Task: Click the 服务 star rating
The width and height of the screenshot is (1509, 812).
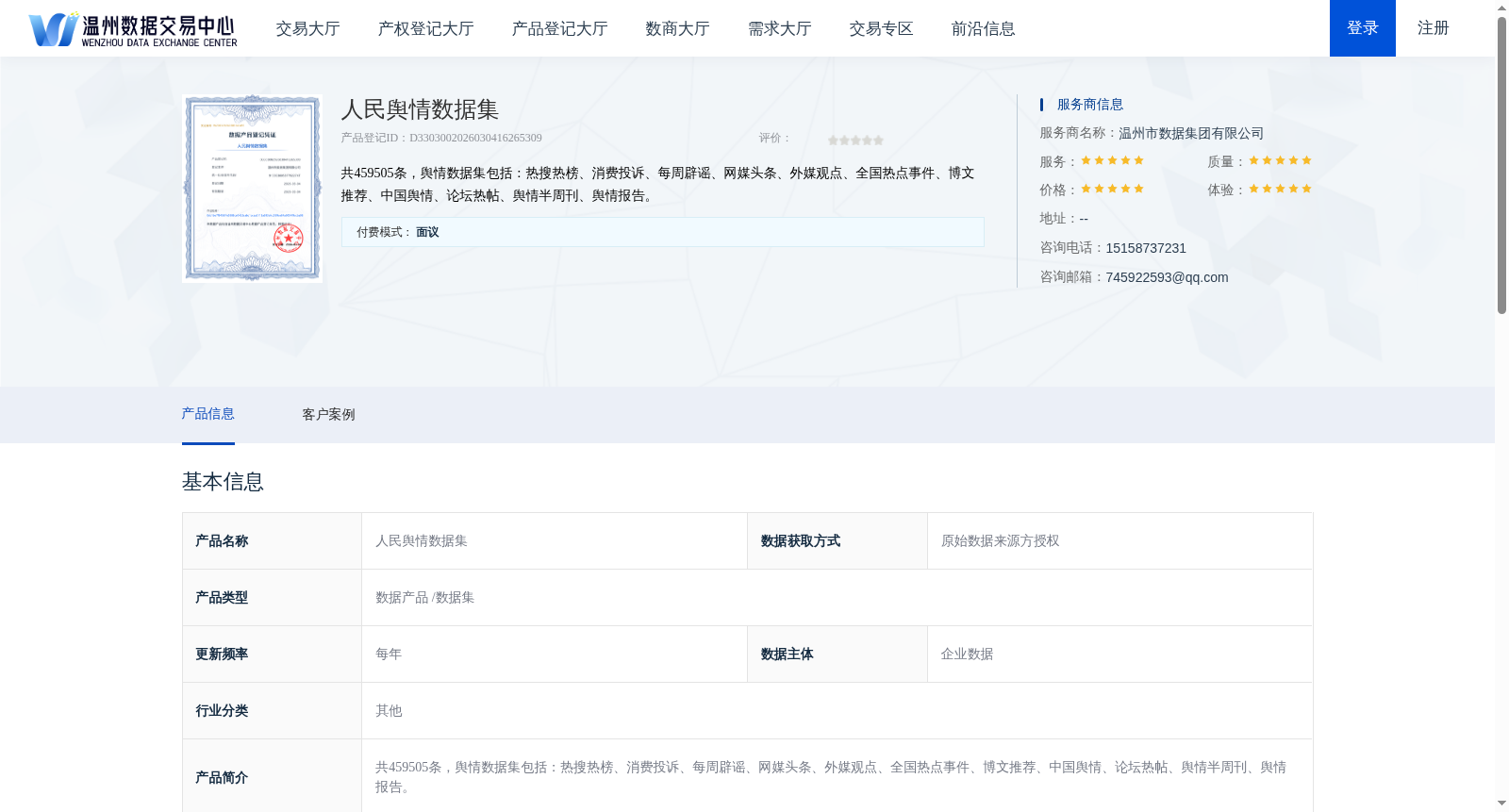Action: [1112, 160]
